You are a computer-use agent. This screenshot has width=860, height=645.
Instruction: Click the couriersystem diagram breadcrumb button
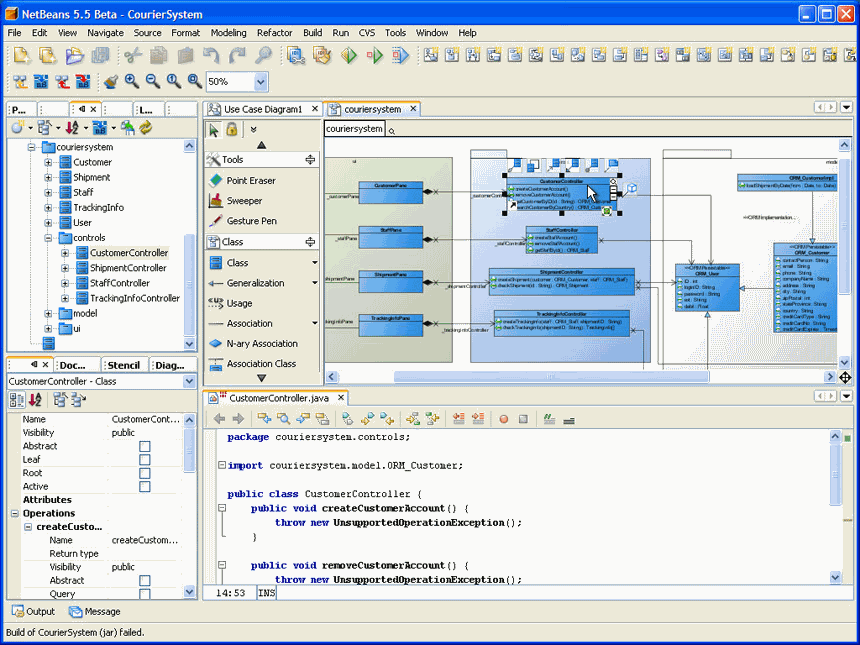click(354, 129)
